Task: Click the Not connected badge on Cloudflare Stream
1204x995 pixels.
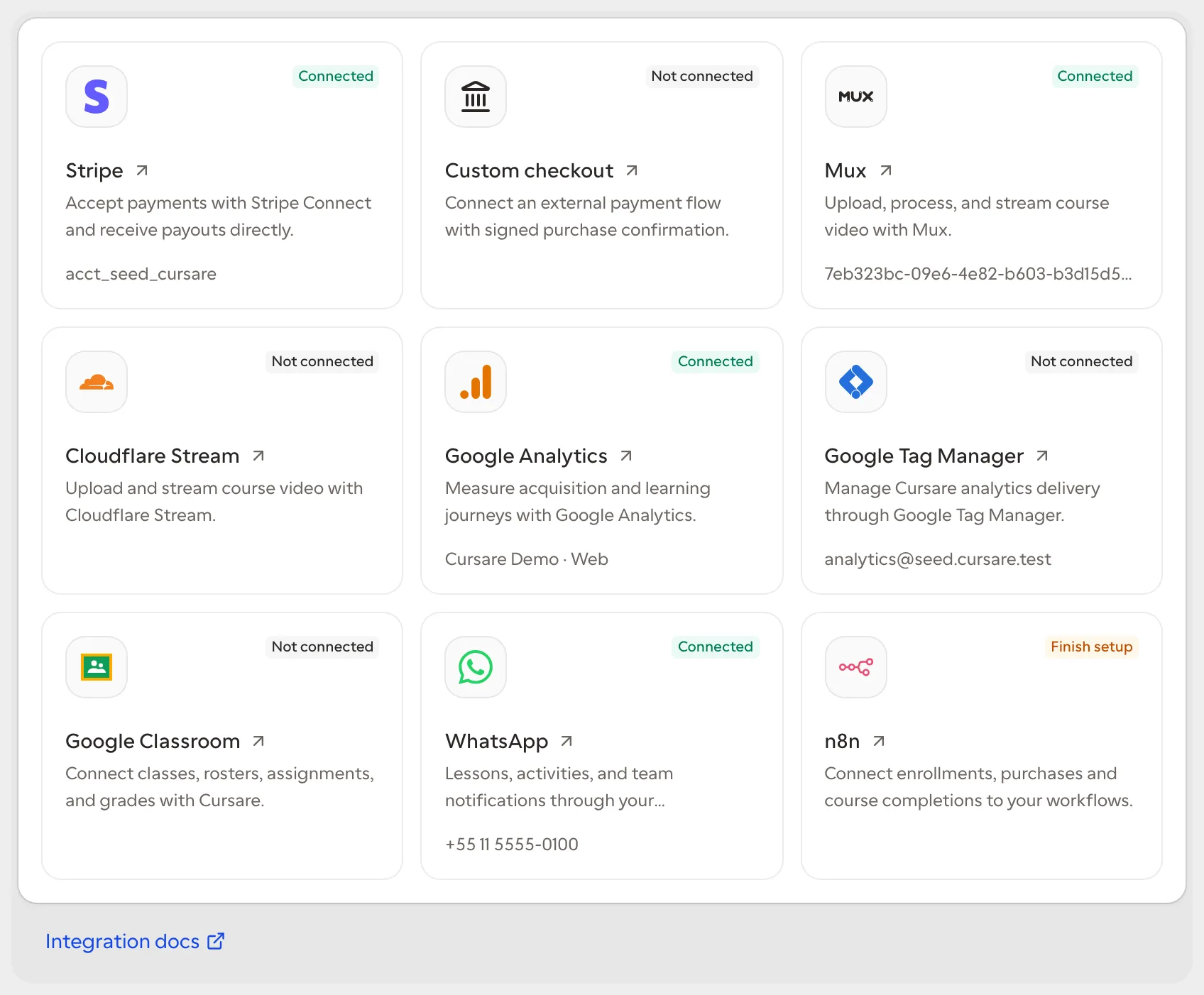Action: coord(322,361)
